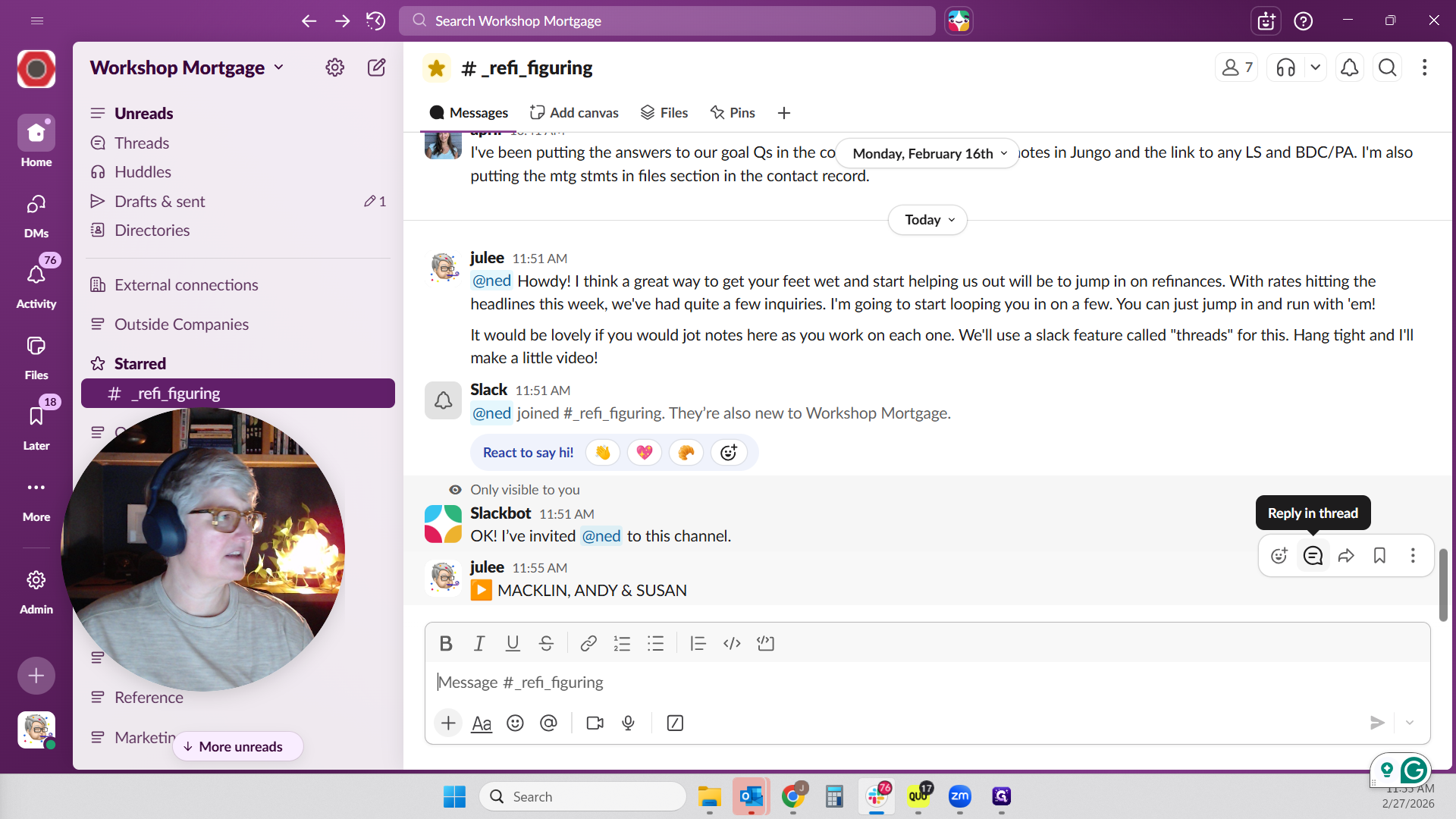This screenshot has width=1456, height=819.
Task: Toggle the show formatting Aa button
Action: pyautogui.click(x=482, y=723)
